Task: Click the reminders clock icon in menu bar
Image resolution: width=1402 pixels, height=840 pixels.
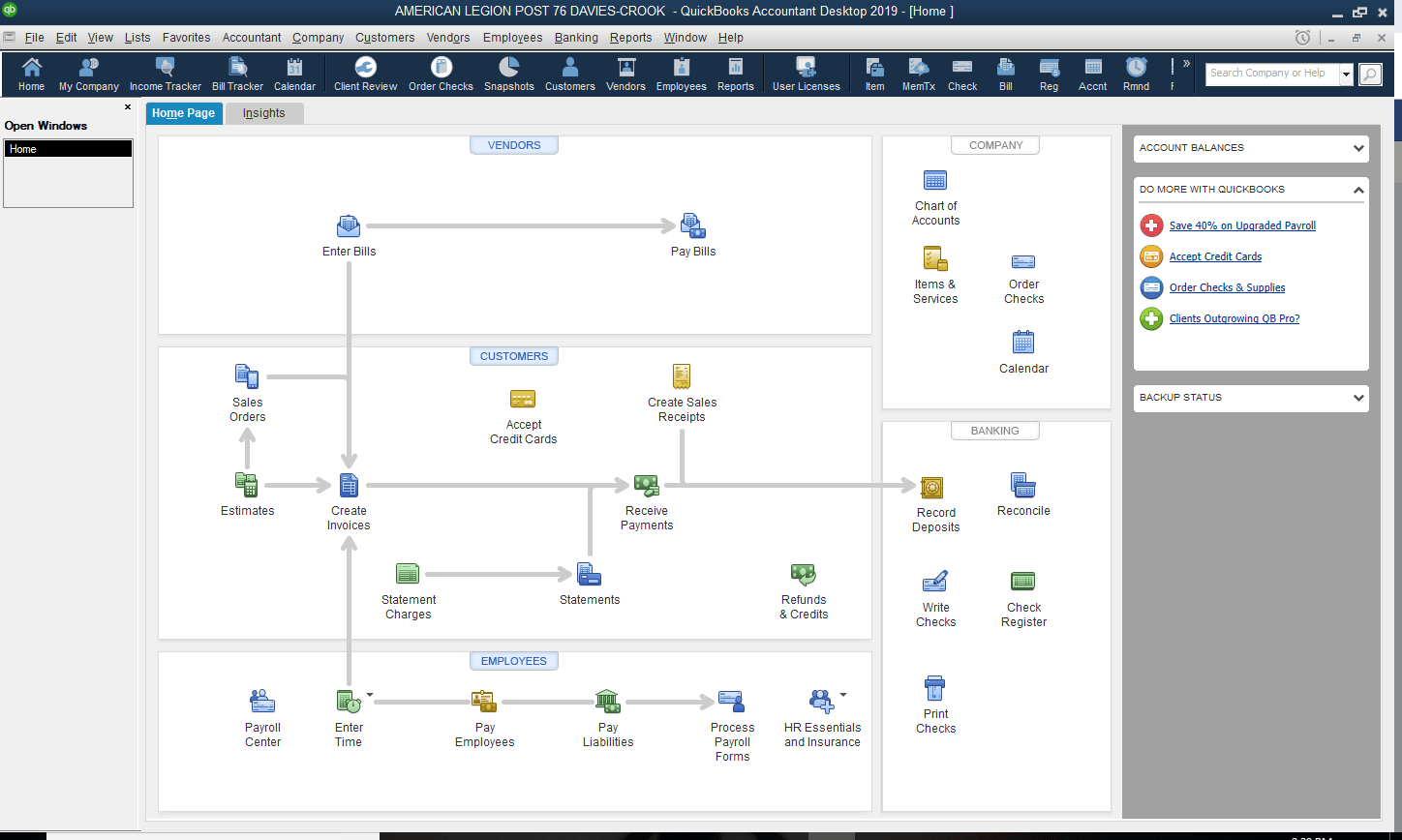Action: coord(1302,38)
